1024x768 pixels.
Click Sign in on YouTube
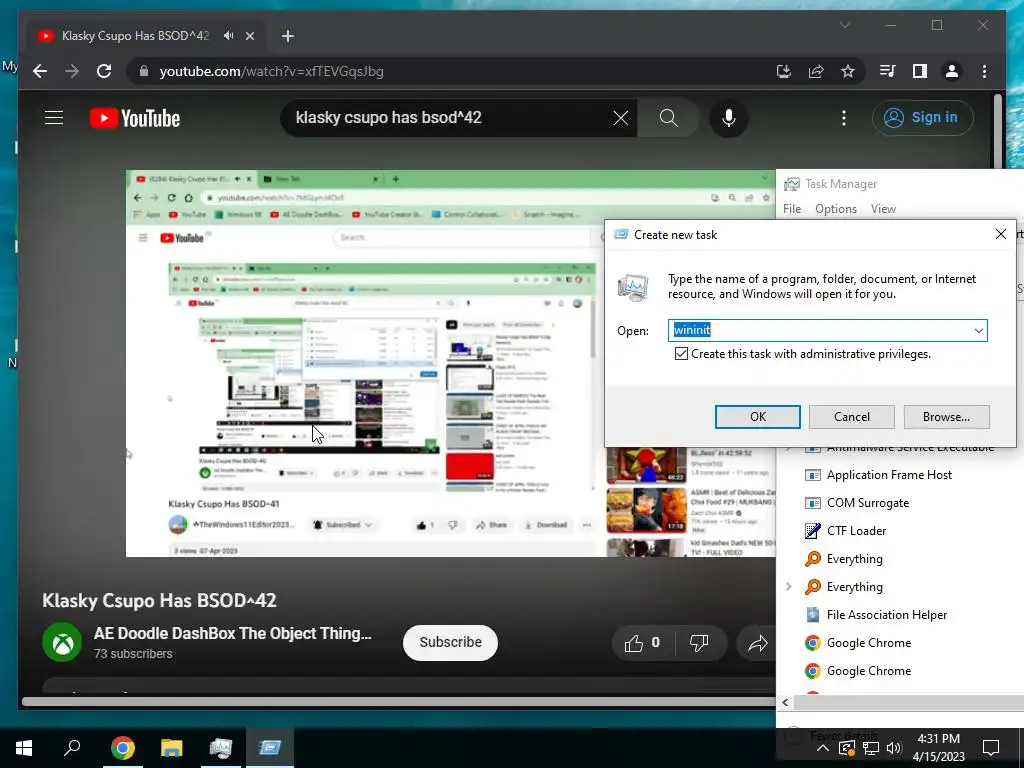tap(922, 118)
